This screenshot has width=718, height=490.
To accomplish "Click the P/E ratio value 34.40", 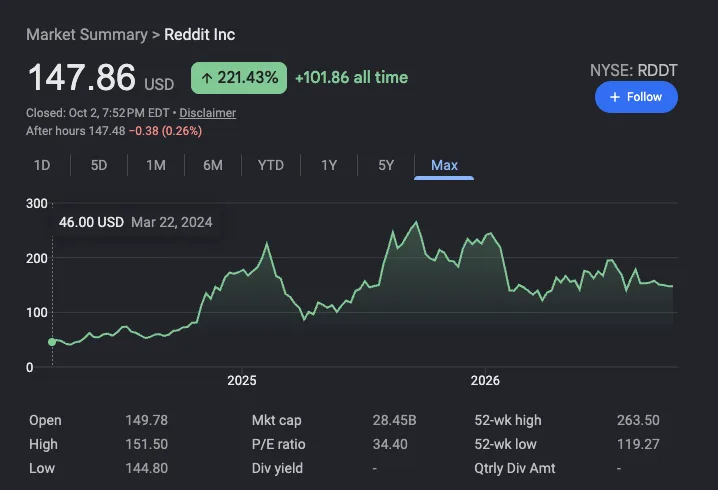I will [390, 444].
